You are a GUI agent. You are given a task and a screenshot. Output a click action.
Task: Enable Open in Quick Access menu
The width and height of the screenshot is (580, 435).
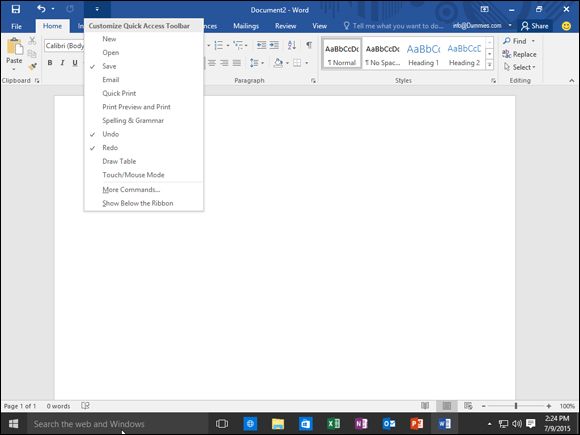144,53
